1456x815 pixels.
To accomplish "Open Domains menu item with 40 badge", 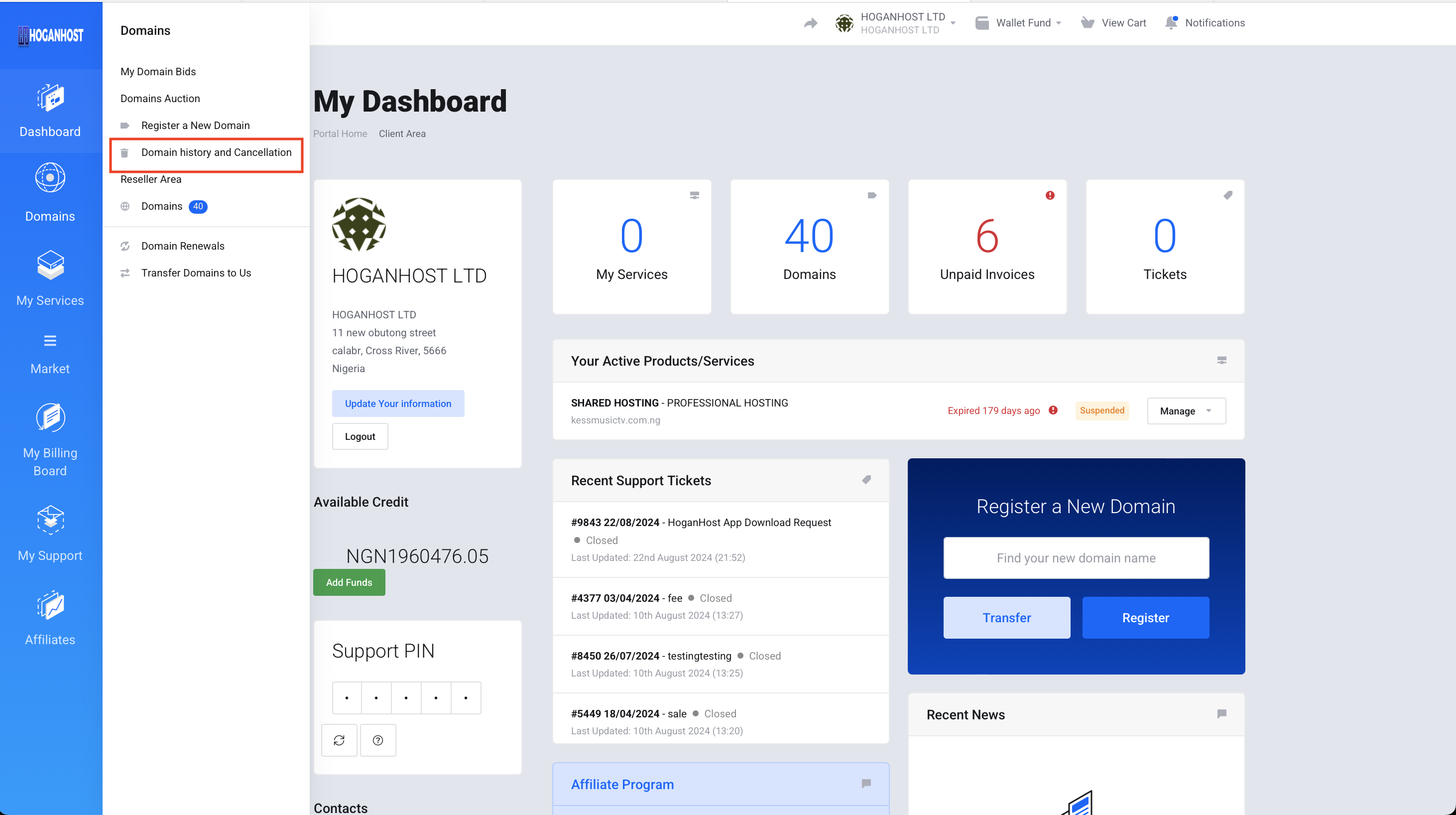I will [164, 206].
